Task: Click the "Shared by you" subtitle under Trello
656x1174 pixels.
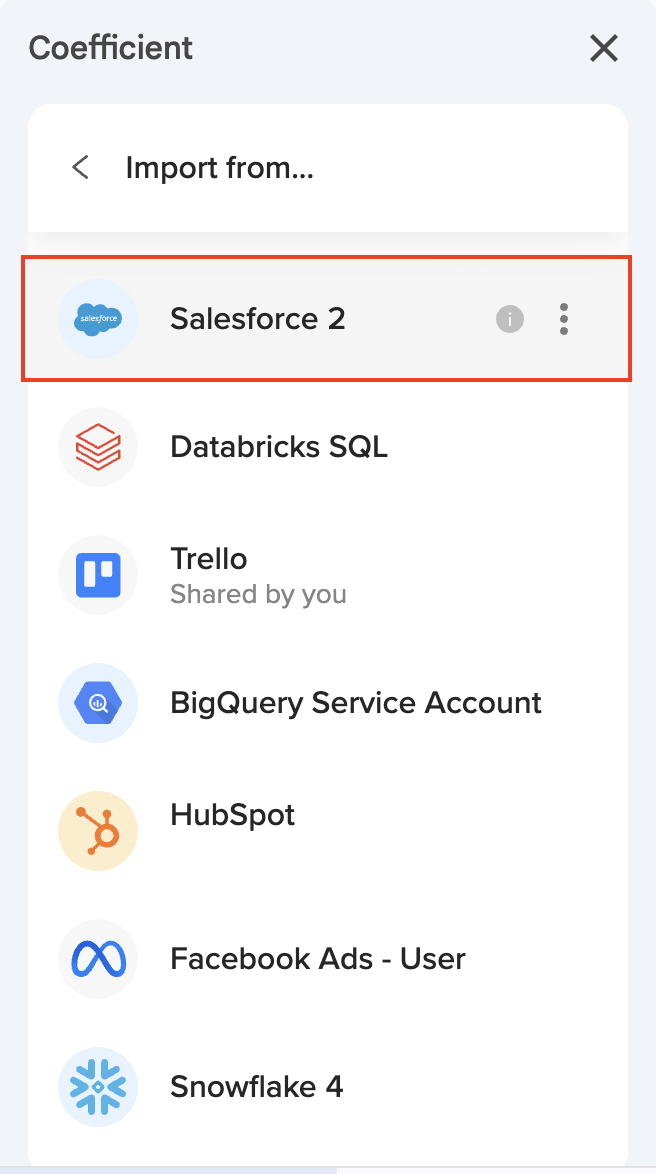Action: point(258,594)
